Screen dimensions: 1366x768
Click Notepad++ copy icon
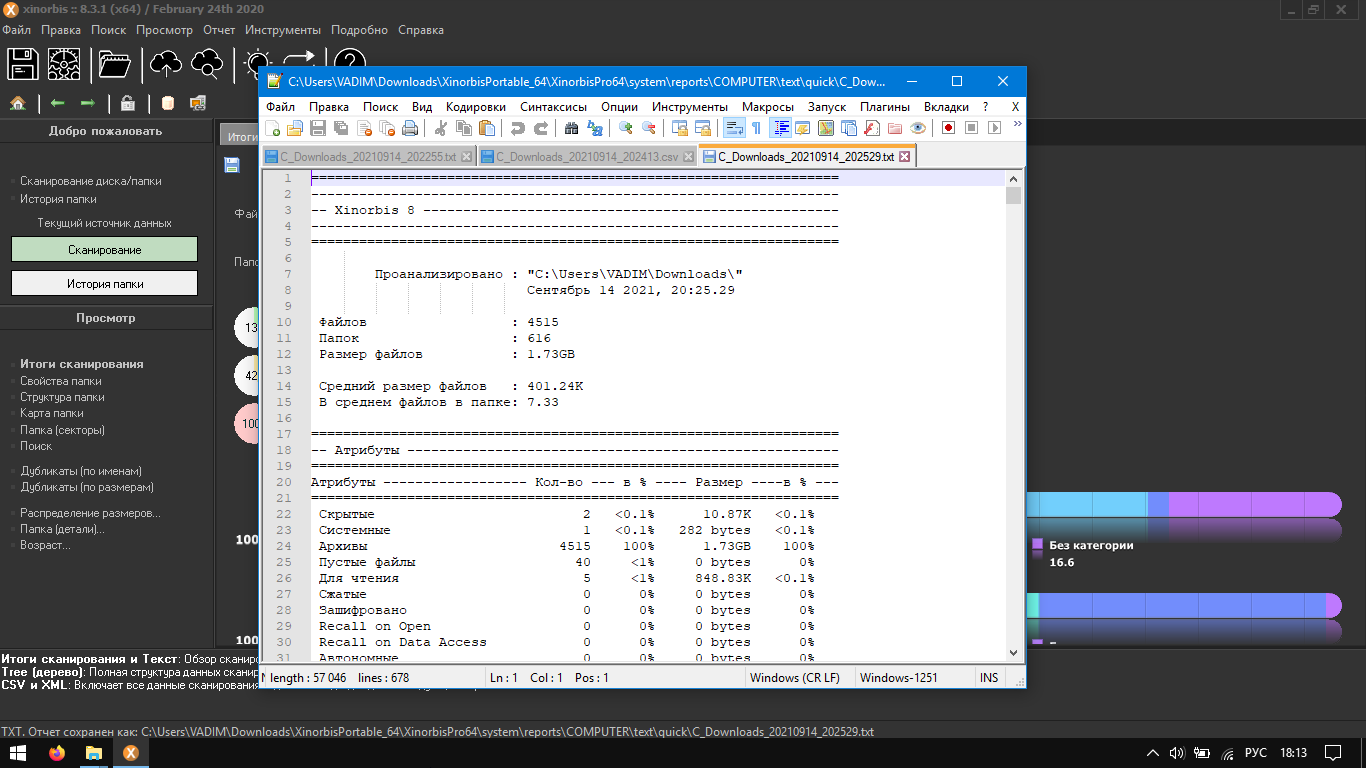(x=464, y=128)
